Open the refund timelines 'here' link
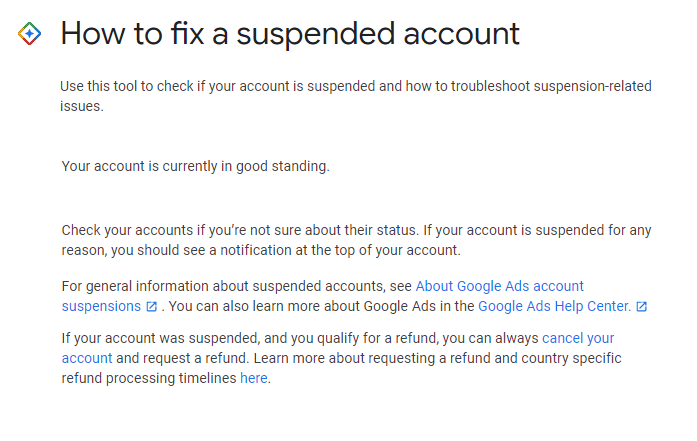This screenshot has width=697, height=441. [254, 379]
